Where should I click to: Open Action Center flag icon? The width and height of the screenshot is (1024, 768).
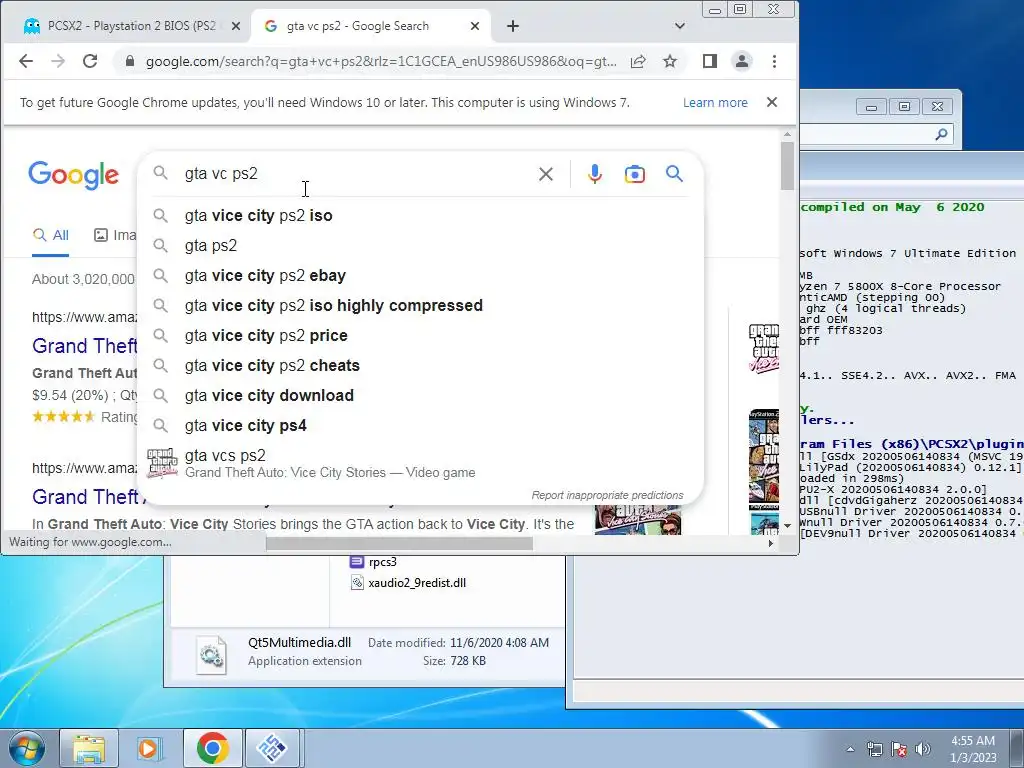click(x=899, y=749)
